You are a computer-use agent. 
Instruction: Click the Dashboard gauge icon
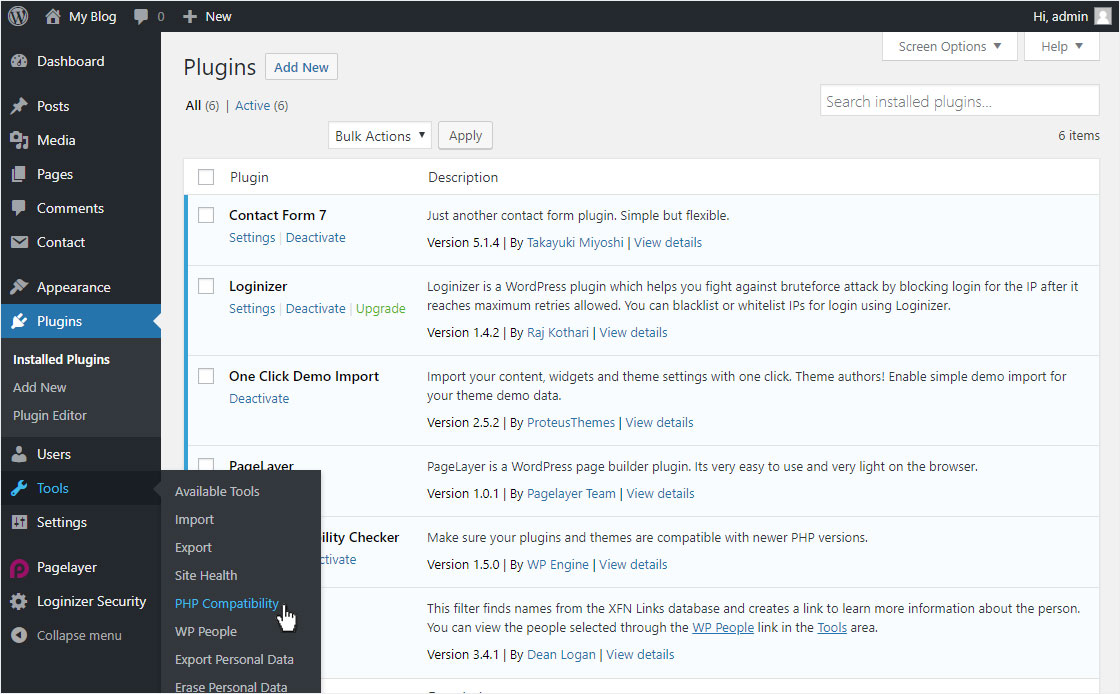(19, 61)
